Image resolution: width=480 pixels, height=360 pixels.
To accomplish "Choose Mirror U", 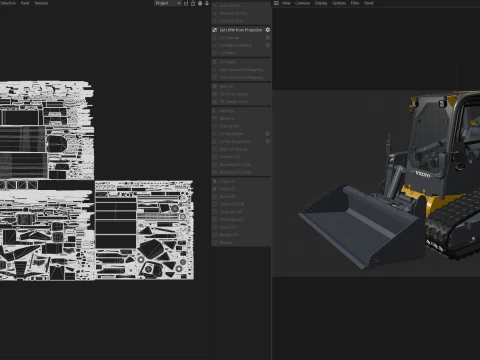I will 241,111.
